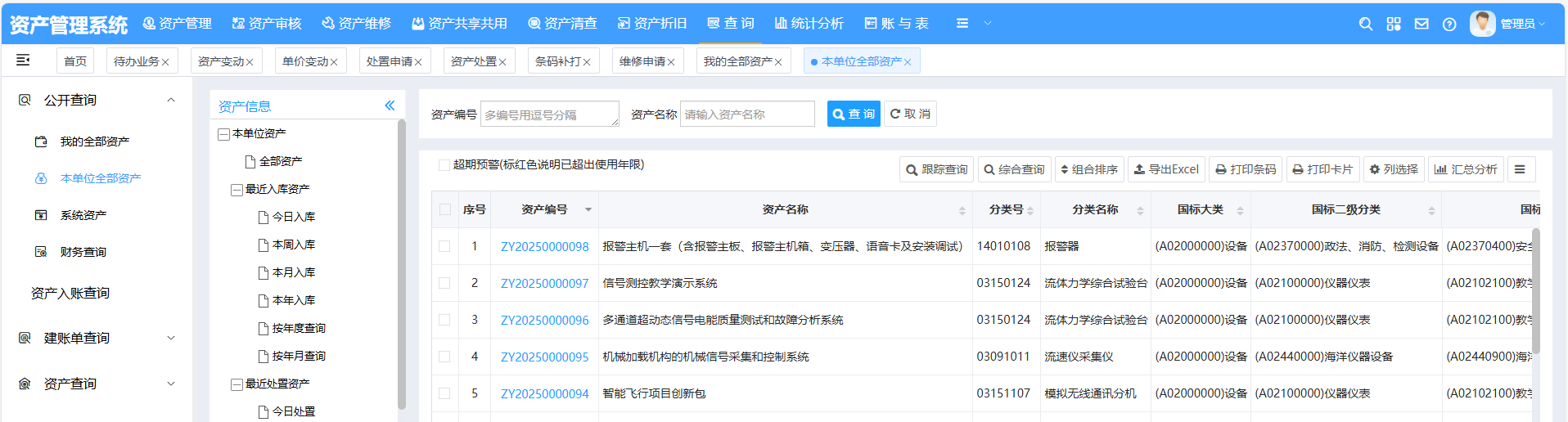1568x422 pixels.
Task: Open the mail envelope icon
Action: 1422,25
